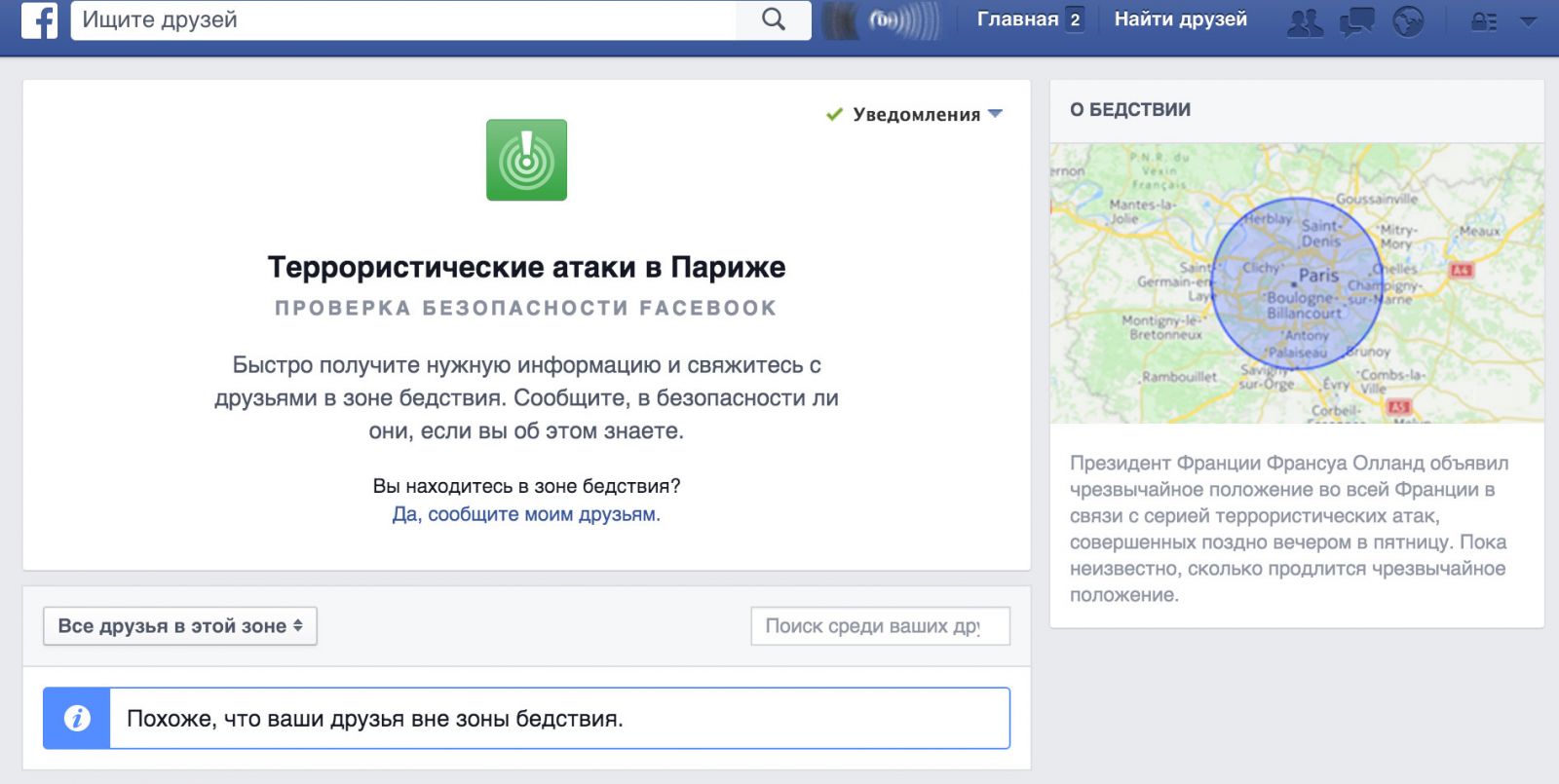
Task: Click the 'Да, сообщите моим друзьям' link
Action: (526, 514)
